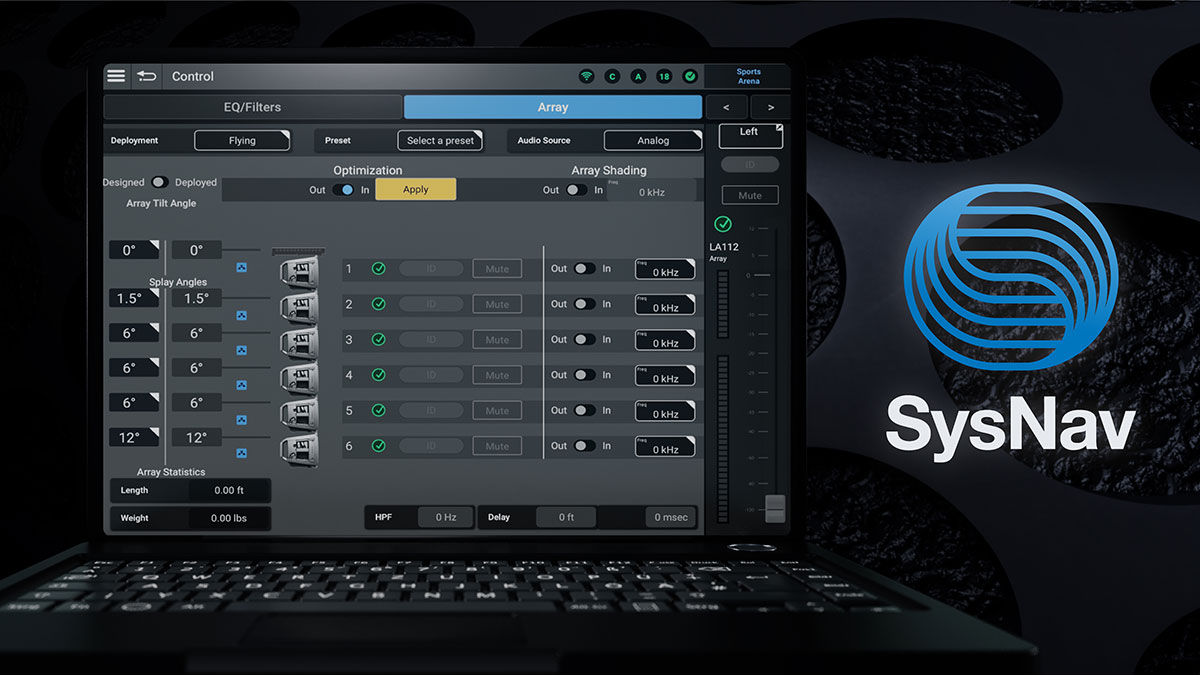Click the A status indicator
The image size is (1200, 675).
638,77
